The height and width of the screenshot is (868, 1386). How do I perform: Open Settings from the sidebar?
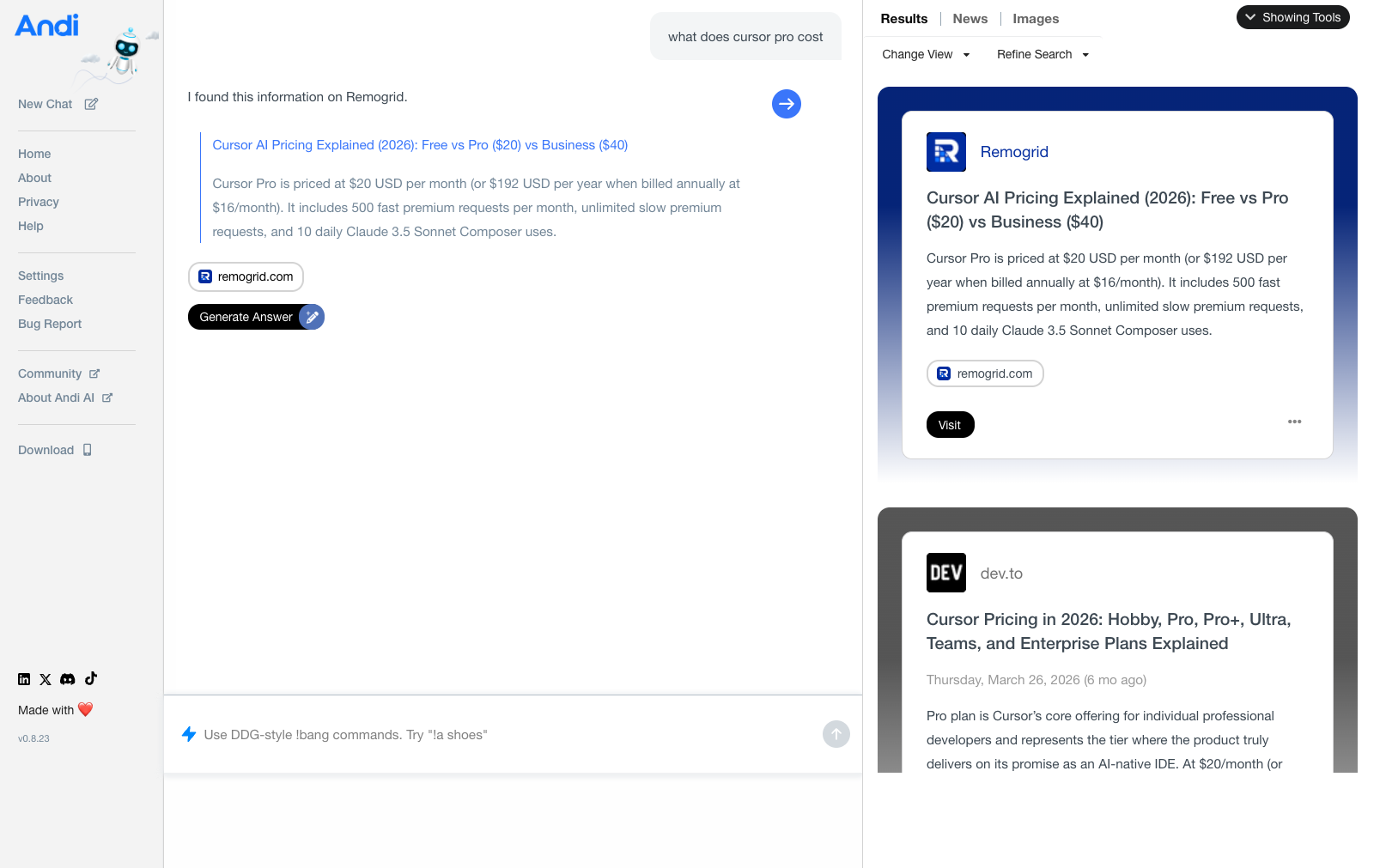tap(41, 276)
